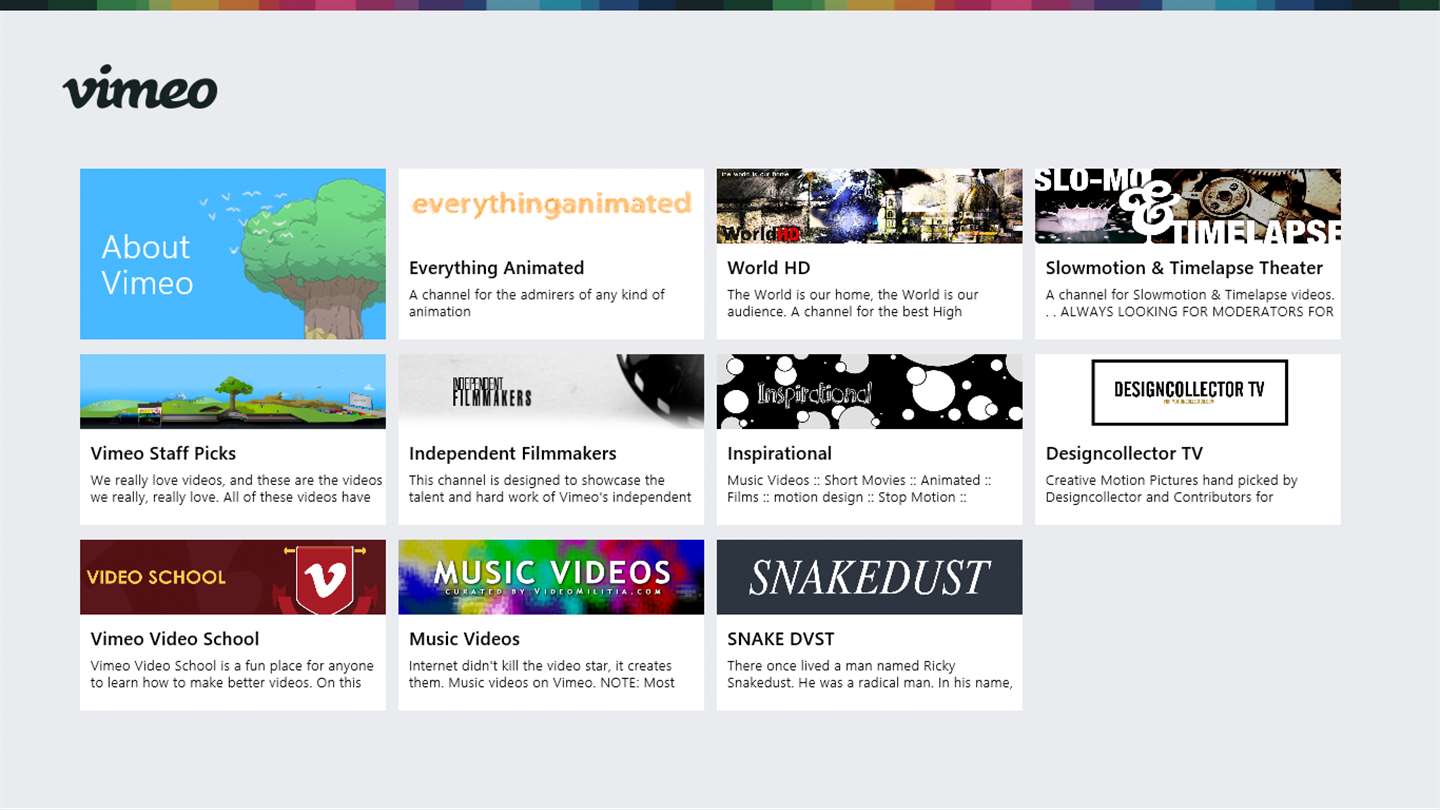Click the Slo-Mo & Timelapse banner image

(1188, 206)
